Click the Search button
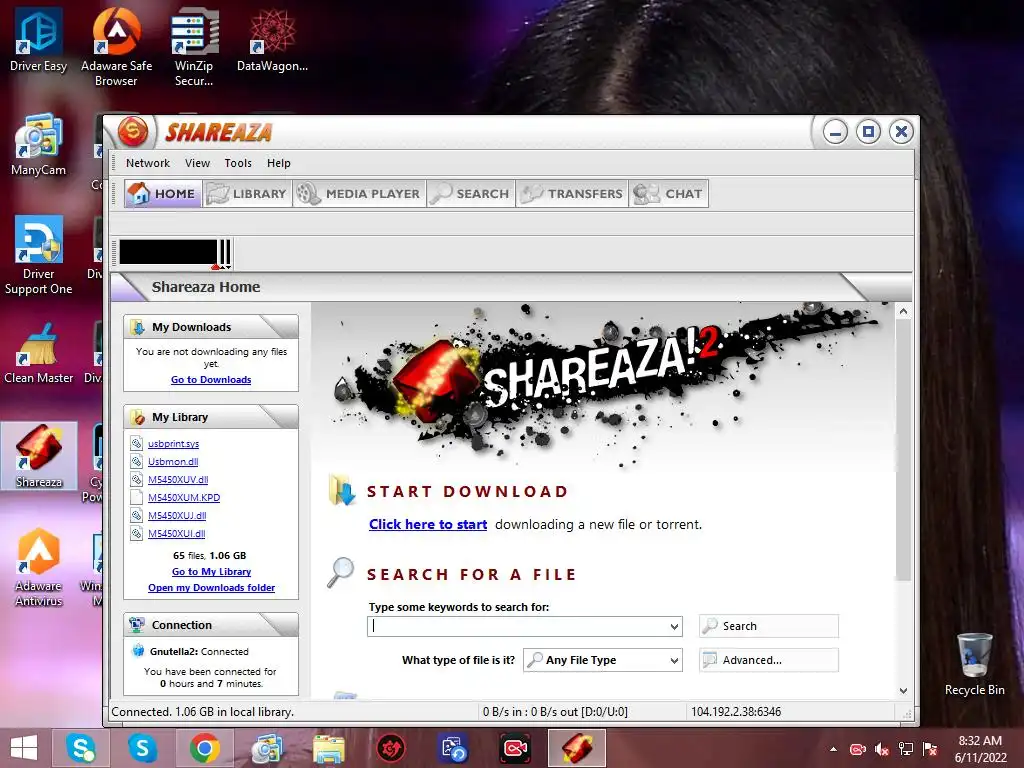Viewport: 1024px width, 768px height. click(769, 626)
